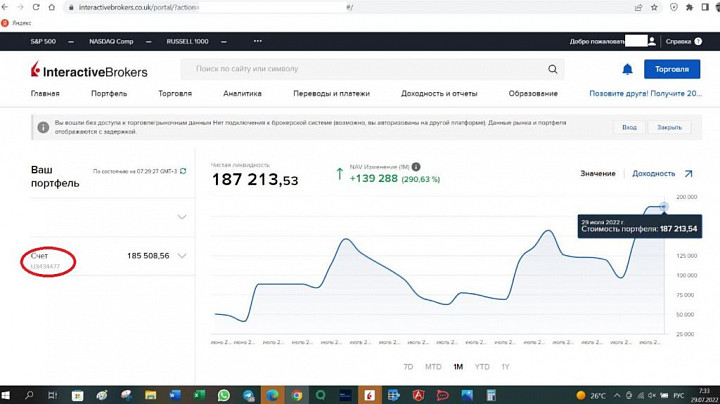Go to browser home page
720x404 pixels.
(52, 7)
